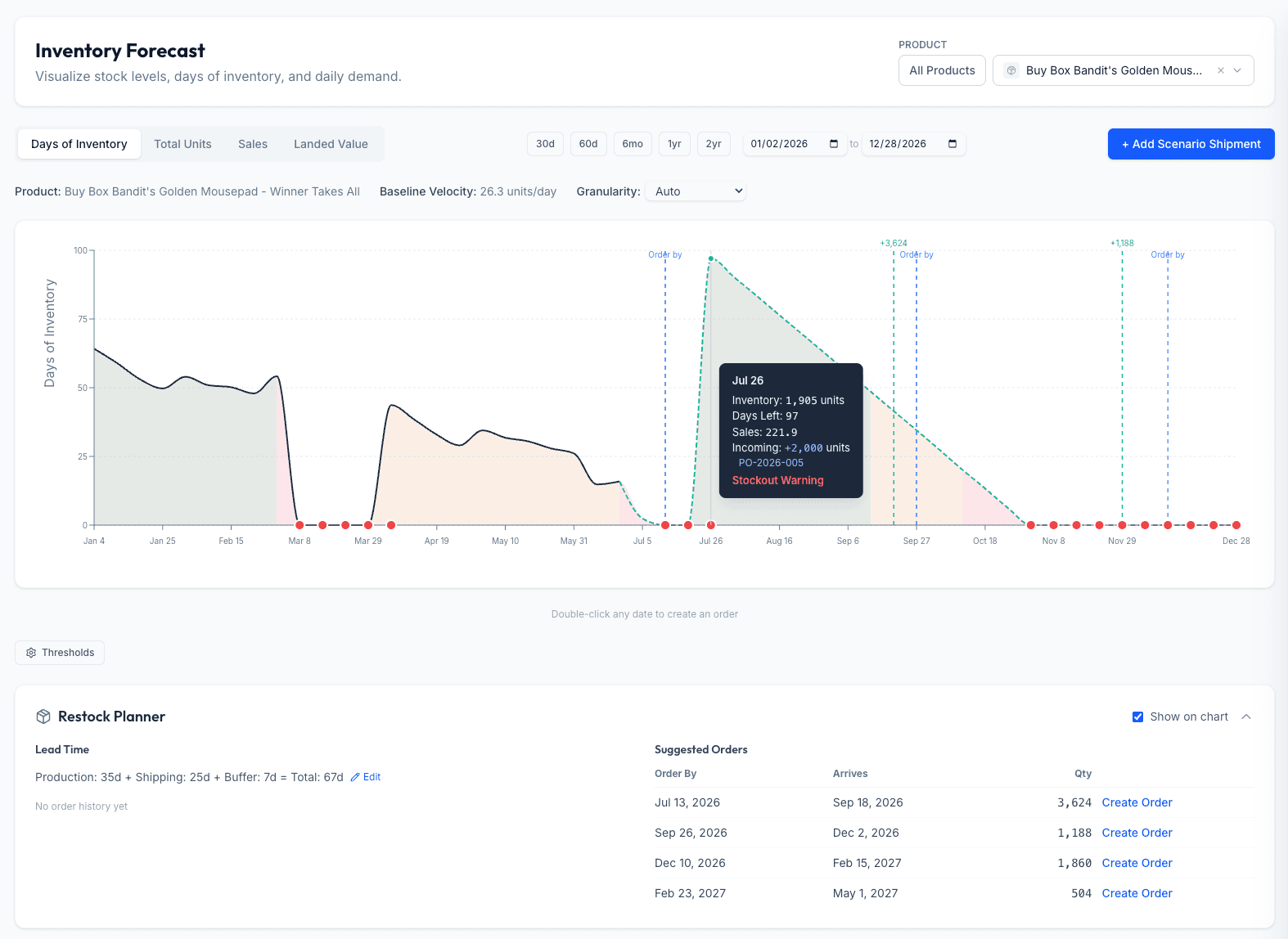Open the Granularity Auto dropdown

tap(696, 191)
